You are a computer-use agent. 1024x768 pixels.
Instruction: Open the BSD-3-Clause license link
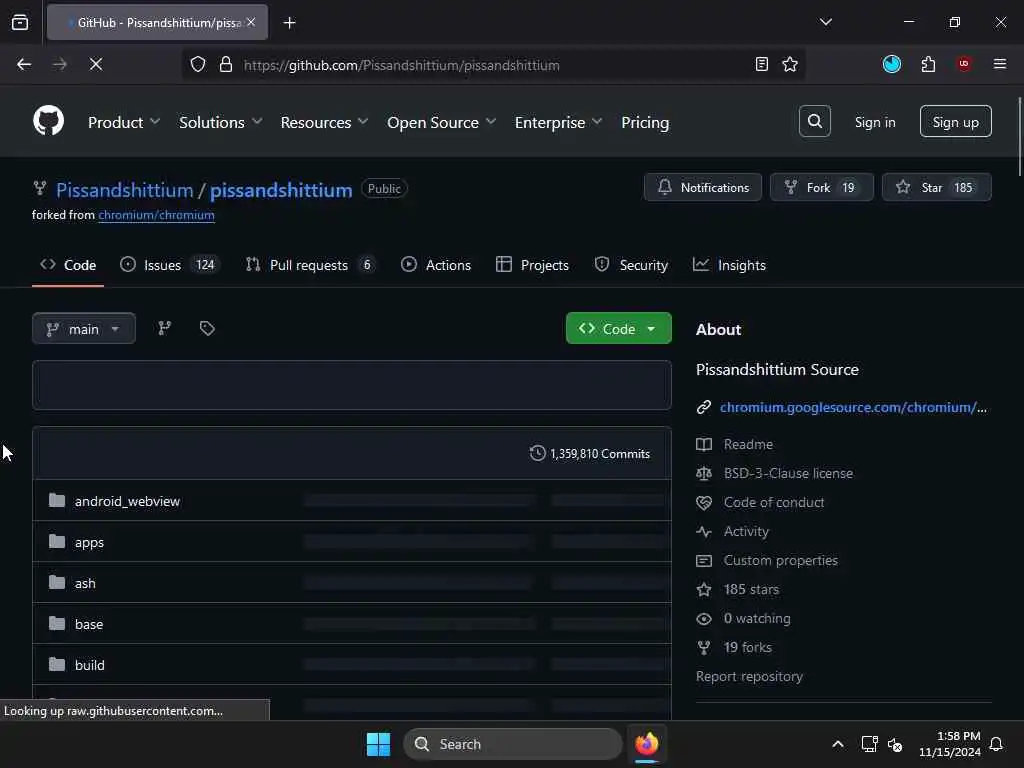[x=788, y=473]
